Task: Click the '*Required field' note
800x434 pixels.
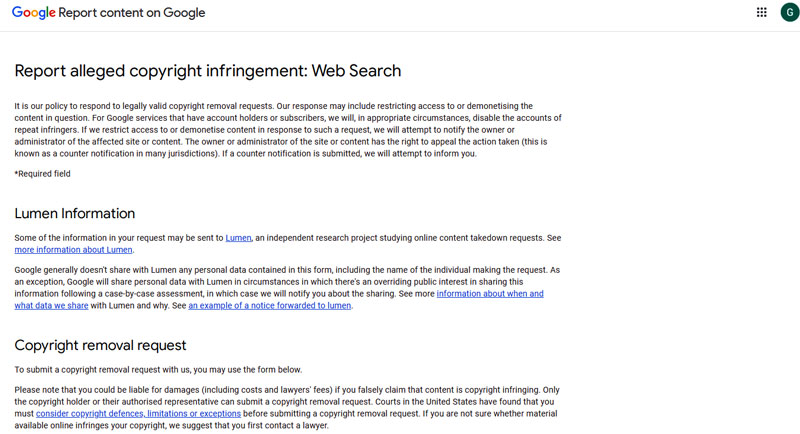Action: click(x=42, y=174)
